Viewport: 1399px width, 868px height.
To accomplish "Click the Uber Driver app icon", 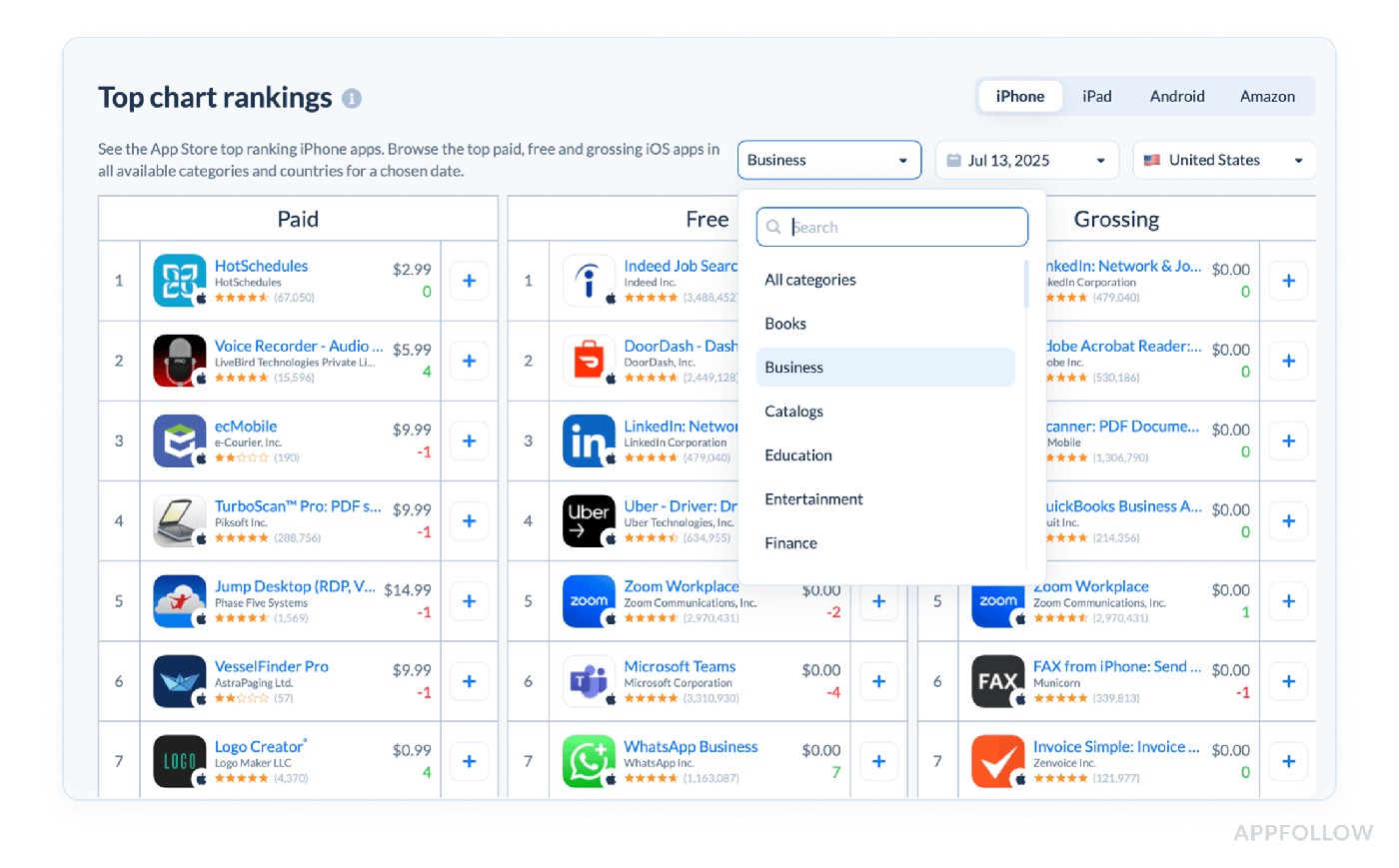I will click(x=590, y=520).
